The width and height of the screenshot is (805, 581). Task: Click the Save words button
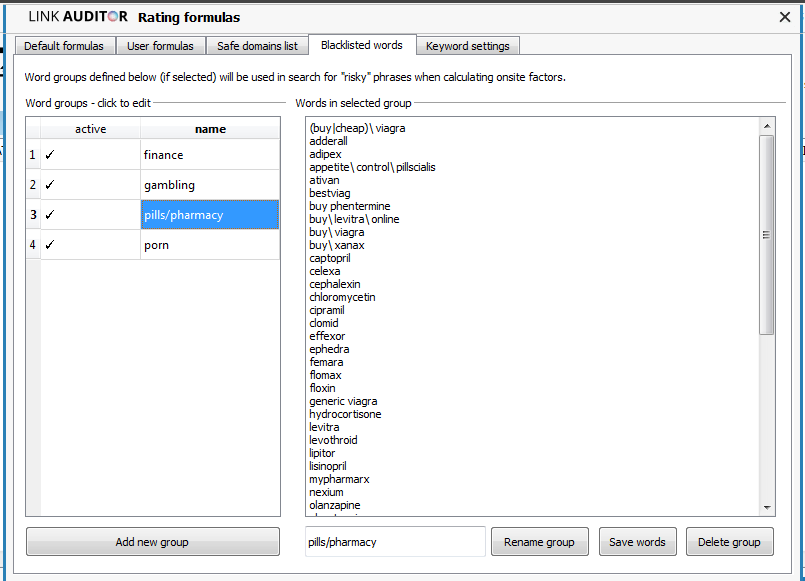point(637,542)
